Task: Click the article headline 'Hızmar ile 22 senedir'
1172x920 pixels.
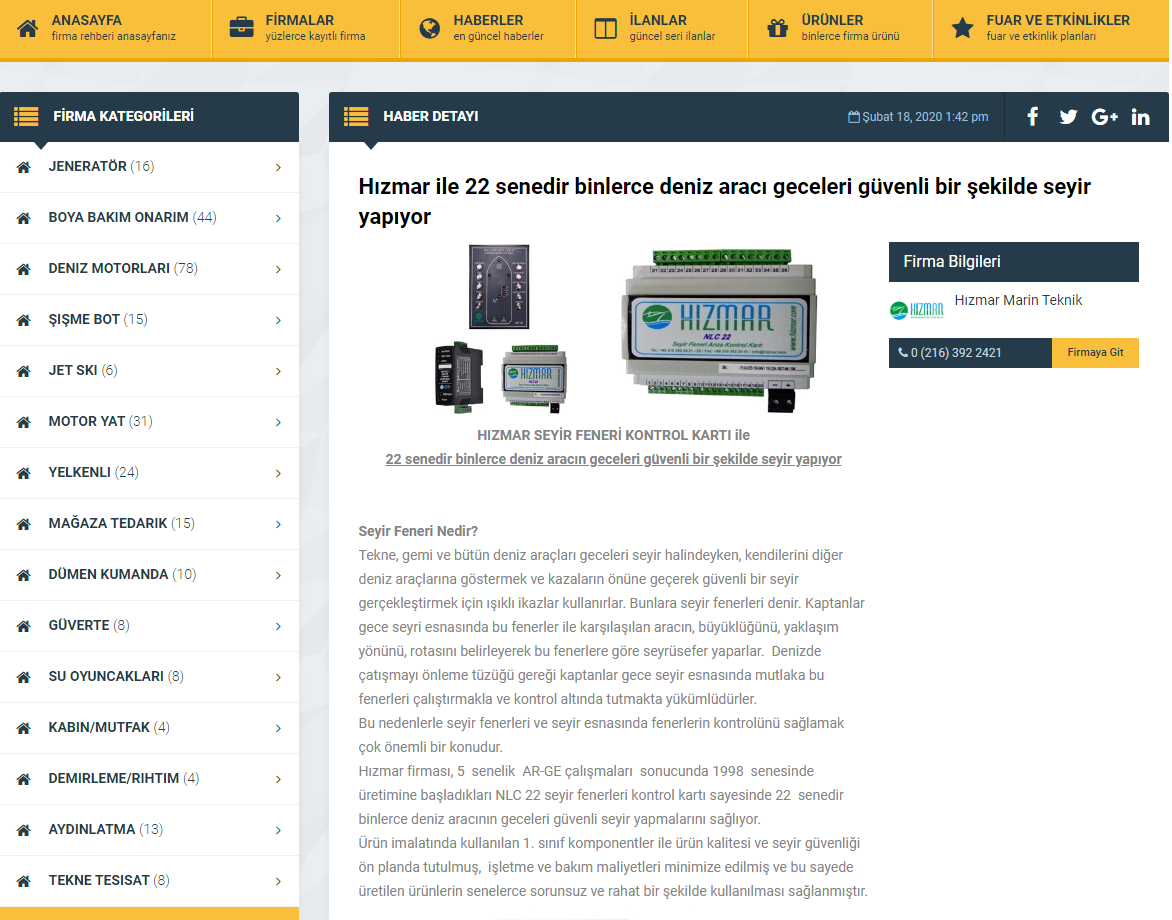Action: (x=724, y=201)
